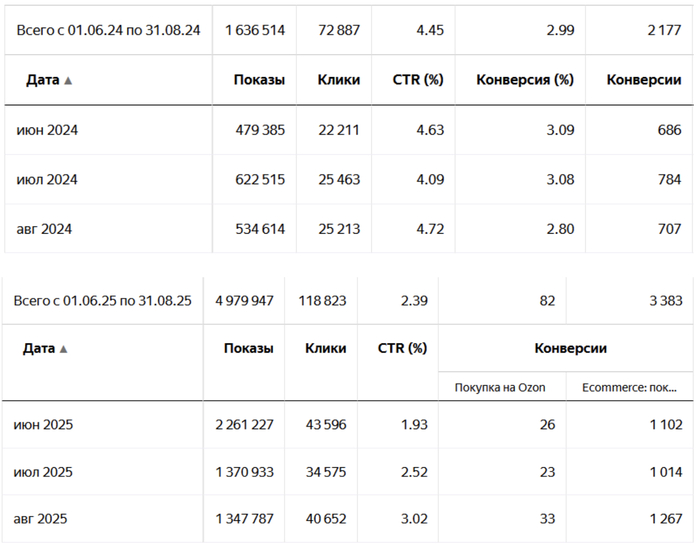The height and width of the screenshot is (548, 700).
Task: Click the авг 2025 row label
Action: pyautogui.click(x=42, y=519)
